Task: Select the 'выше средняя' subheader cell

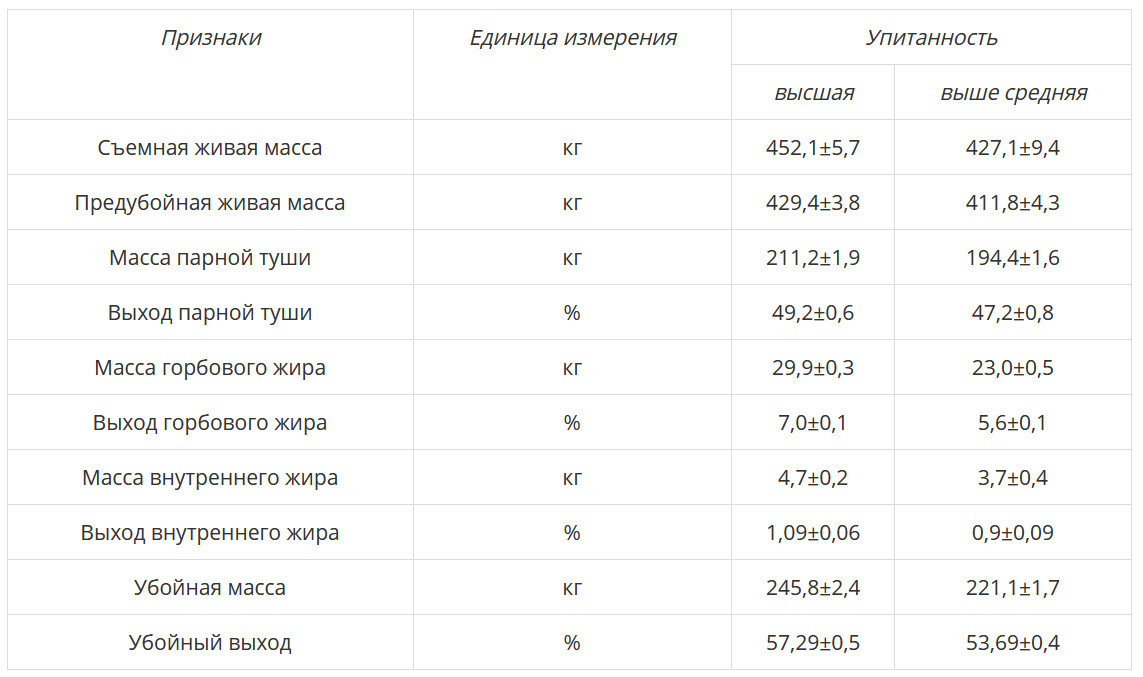Action: [1013, 93]
